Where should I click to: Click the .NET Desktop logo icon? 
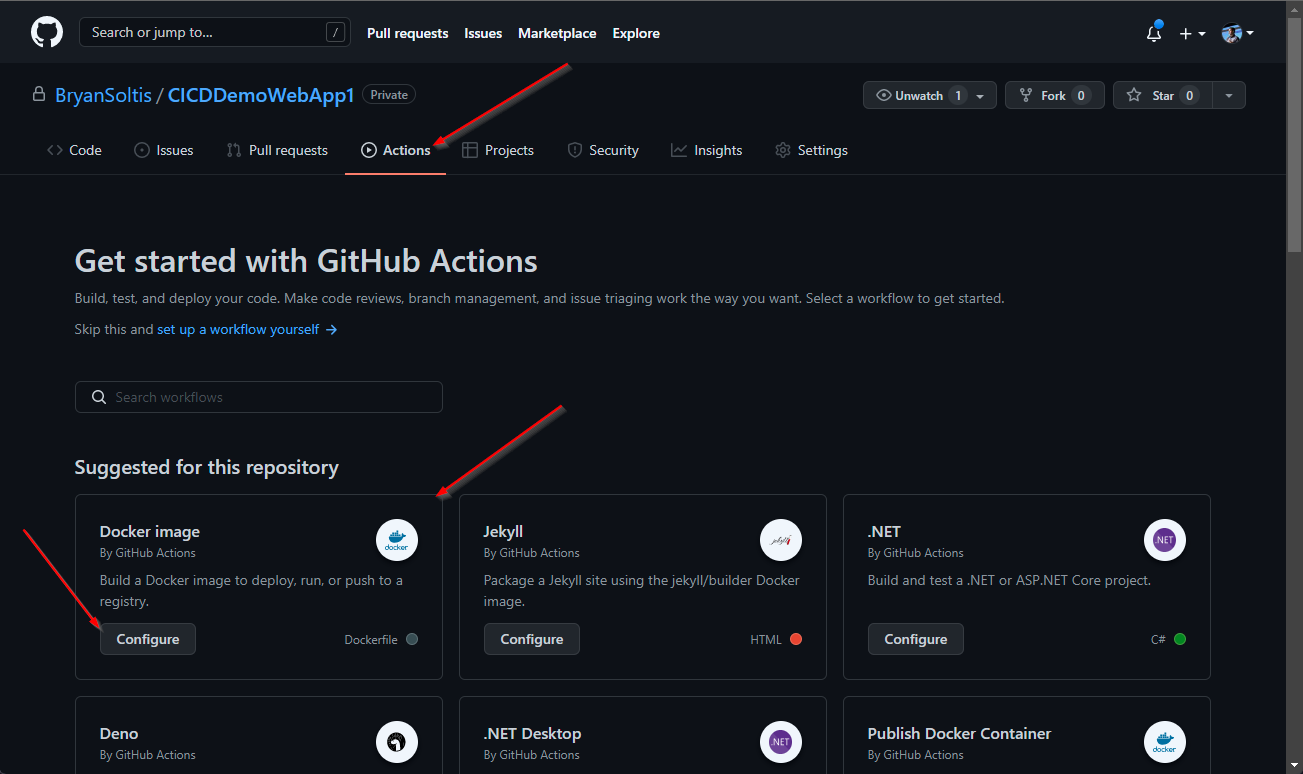click(781, 743)
